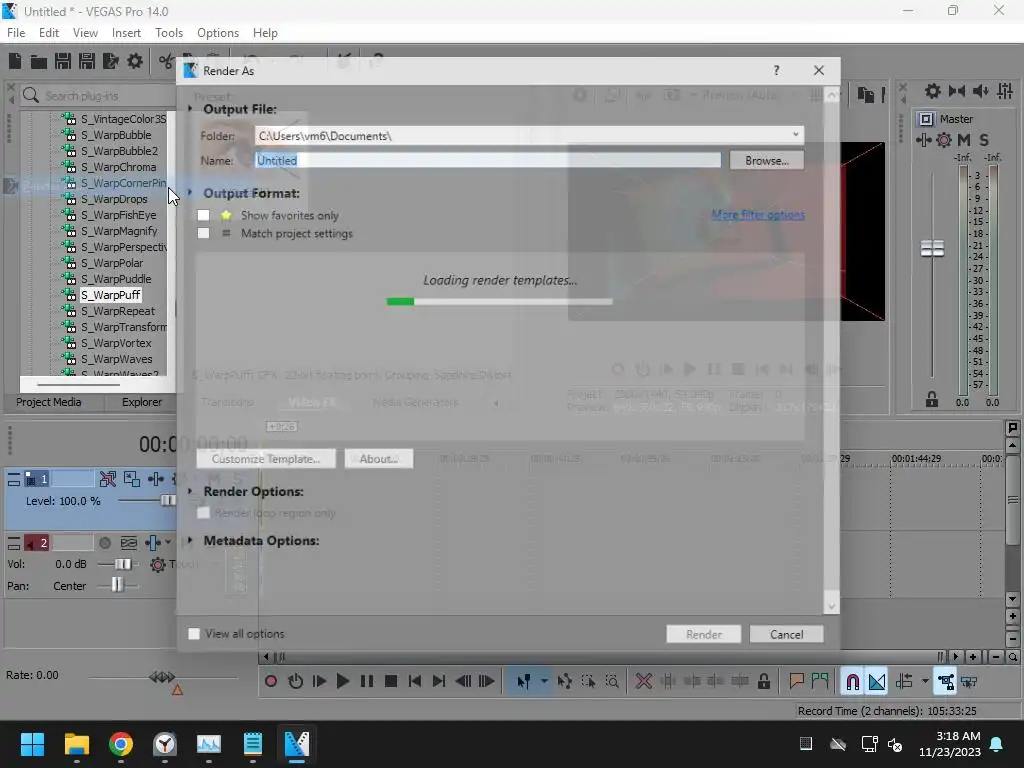This screenshot has height=768, width=1024.
Task: Select the Selection Edit tool icon
Action: 588,682
